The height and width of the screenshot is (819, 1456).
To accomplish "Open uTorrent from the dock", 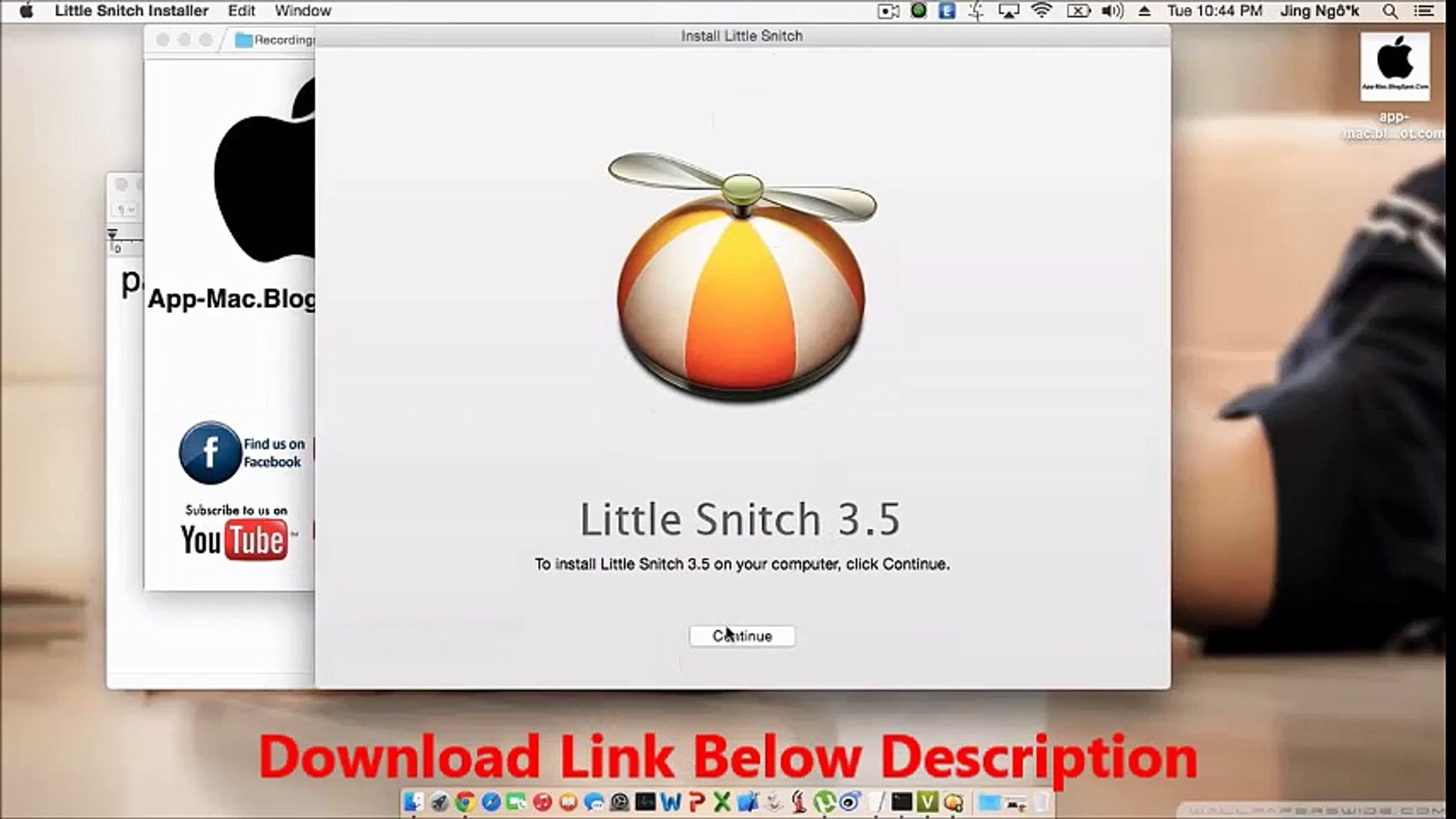I will click(824, 802).
